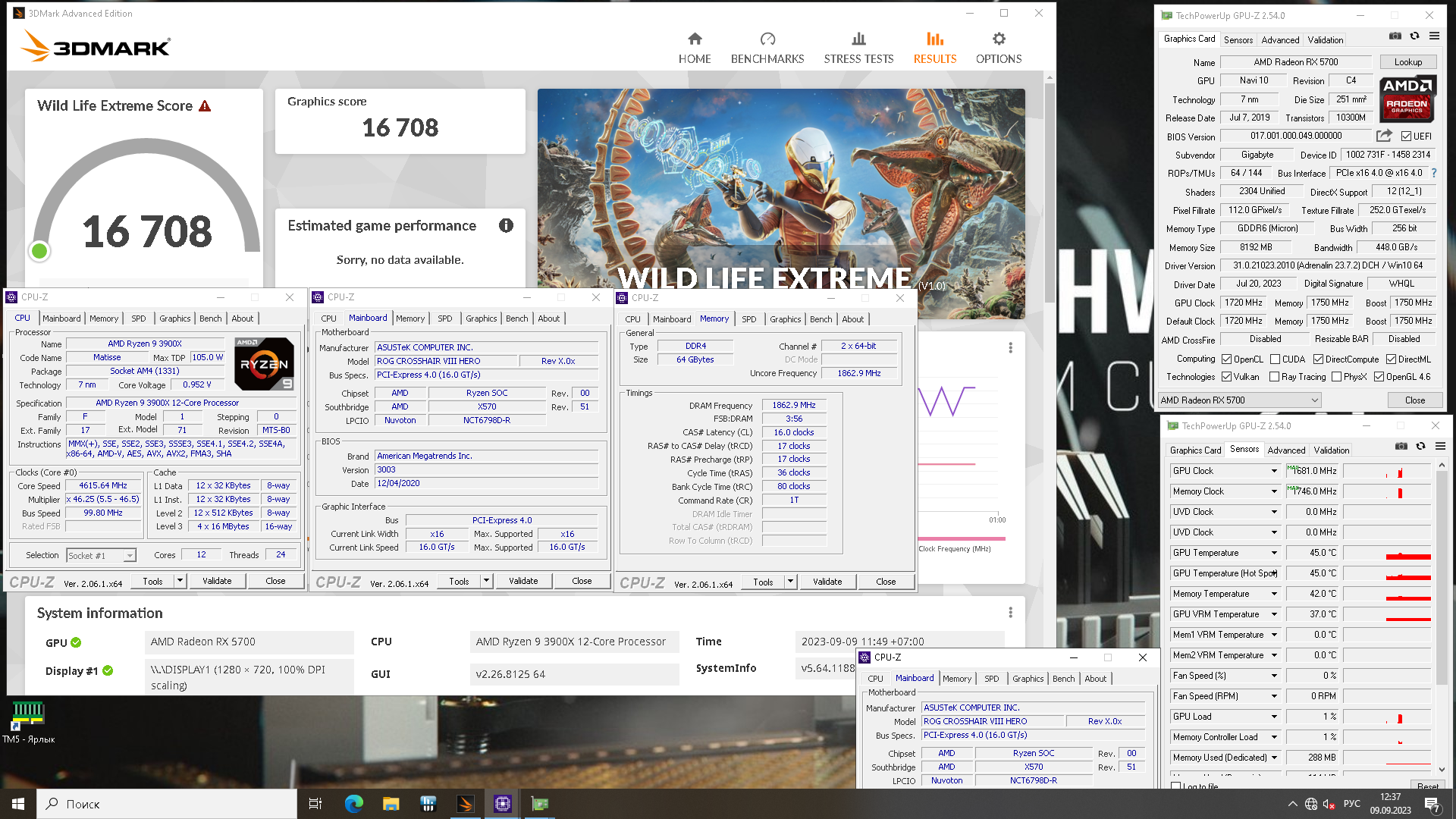Open the Bench tab in the CPU-Z CPU window
1456x819 pixels.
coord(211,318)
